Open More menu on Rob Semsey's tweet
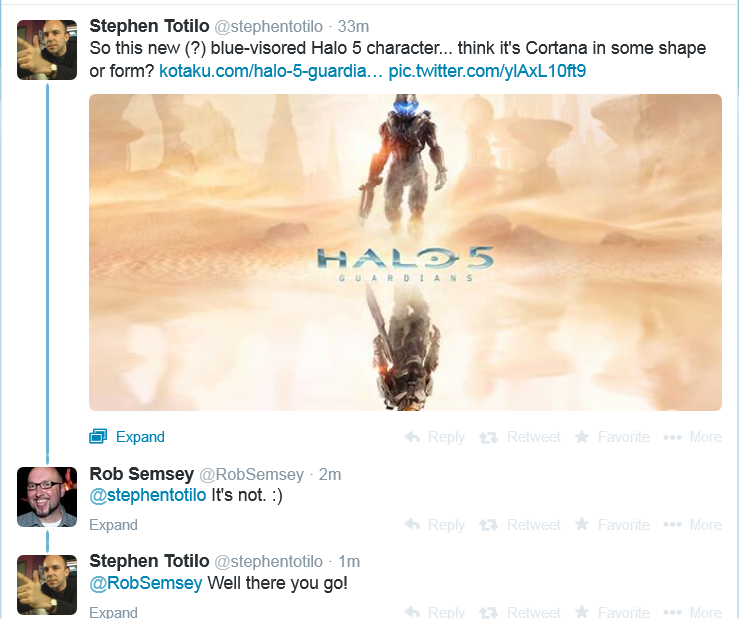This screenshot has width=739, height=619. [692, 525]
